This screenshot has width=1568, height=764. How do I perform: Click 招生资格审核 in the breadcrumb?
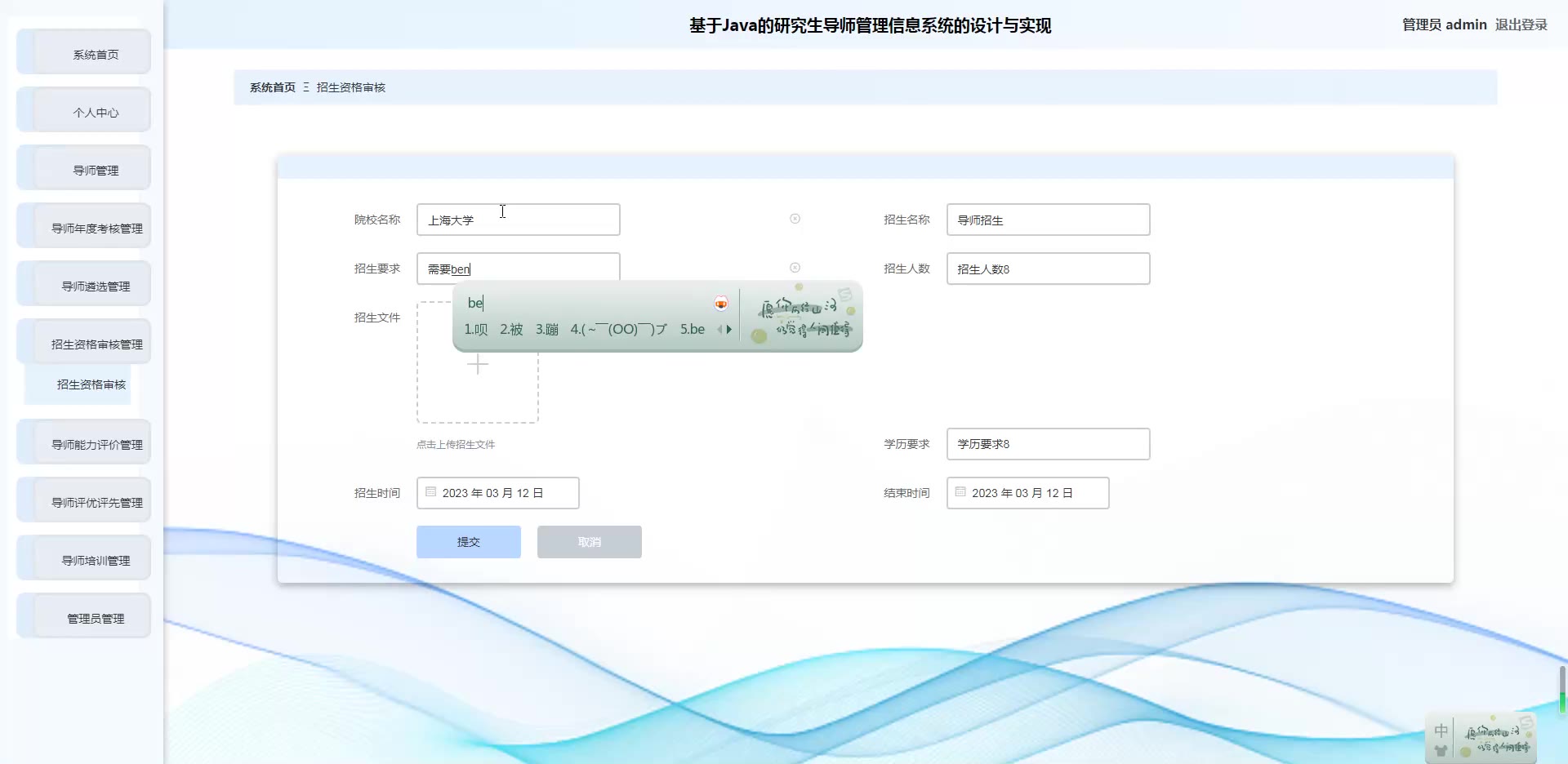pyautogui.click(x=351, y=87)
